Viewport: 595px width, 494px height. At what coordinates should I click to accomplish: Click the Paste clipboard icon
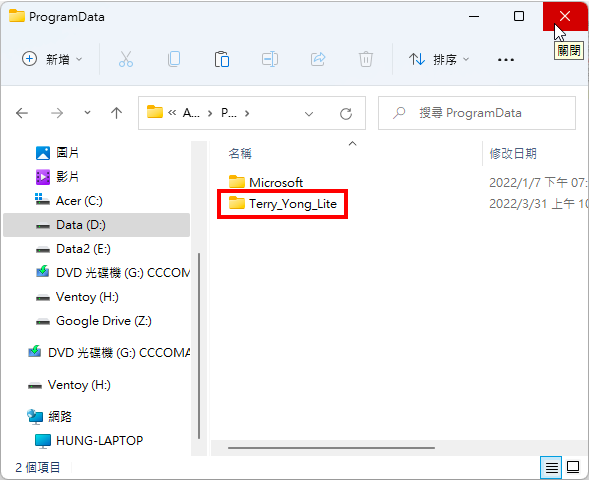click(x=222, y=59)
